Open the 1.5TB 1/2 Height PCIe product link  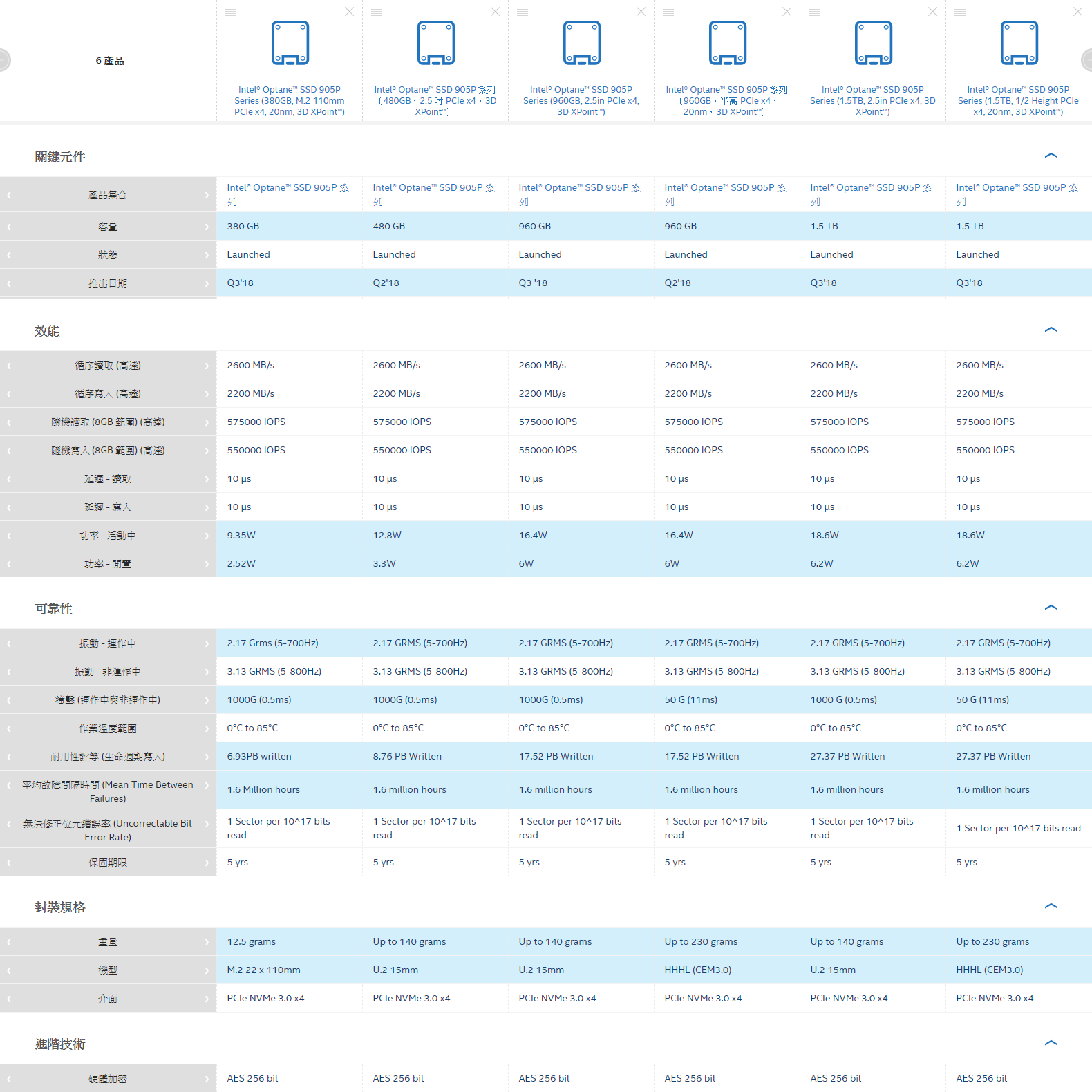(1018, 101)
